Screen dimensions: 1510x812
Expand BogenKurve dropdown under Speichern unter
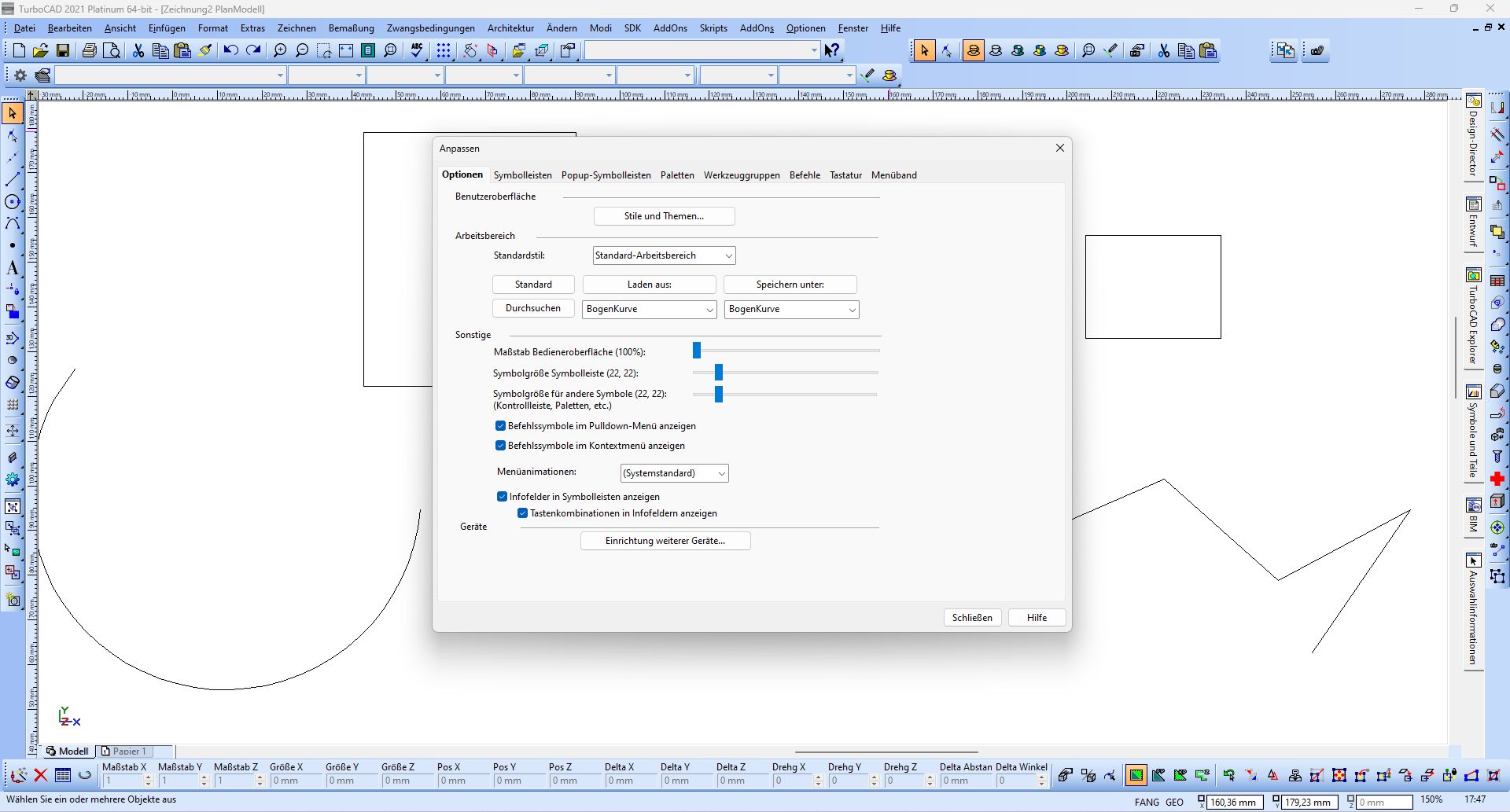[x=791, y=309]
